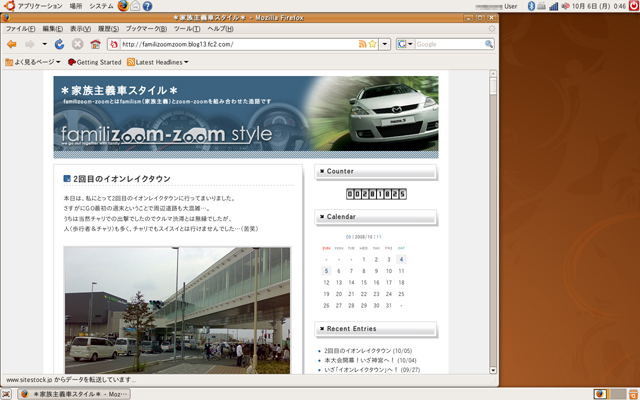
Task: Click the Forward arrow button
Action: (x=30, y=44)
